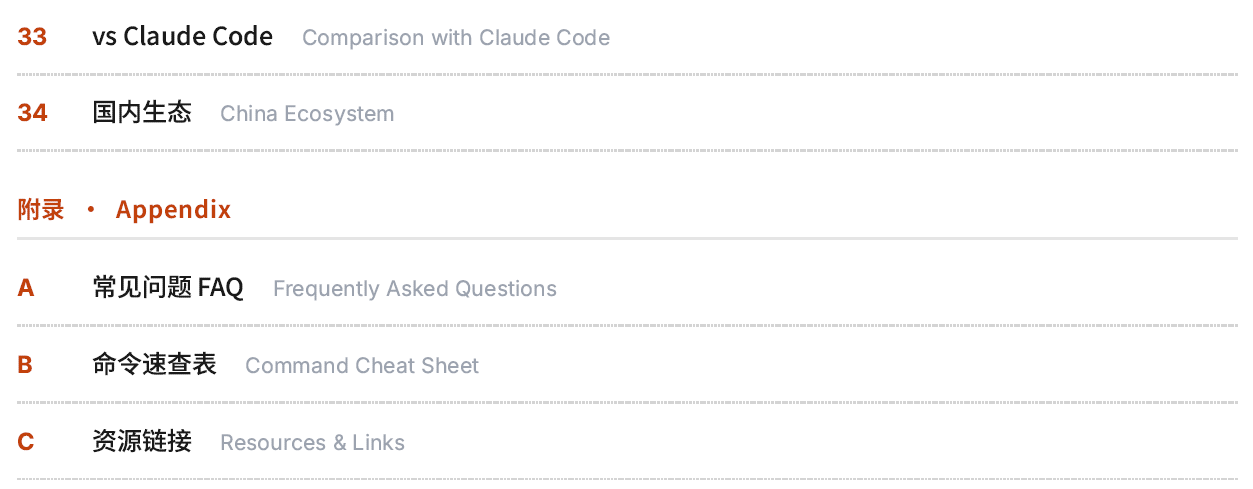The width and height of the screenshot is (1253, 489).
Task: Click the solid divider below the Appendix heading
Action: point(627,239)
